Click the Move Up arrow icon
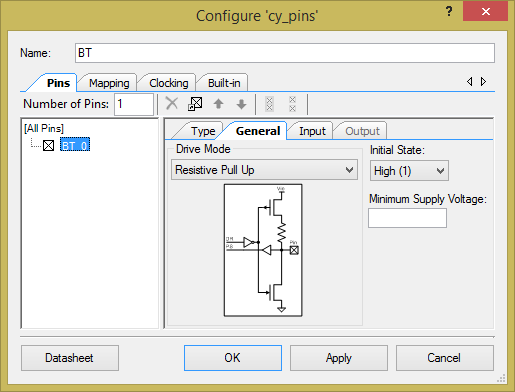515x392 pixels. pos(218,104)
